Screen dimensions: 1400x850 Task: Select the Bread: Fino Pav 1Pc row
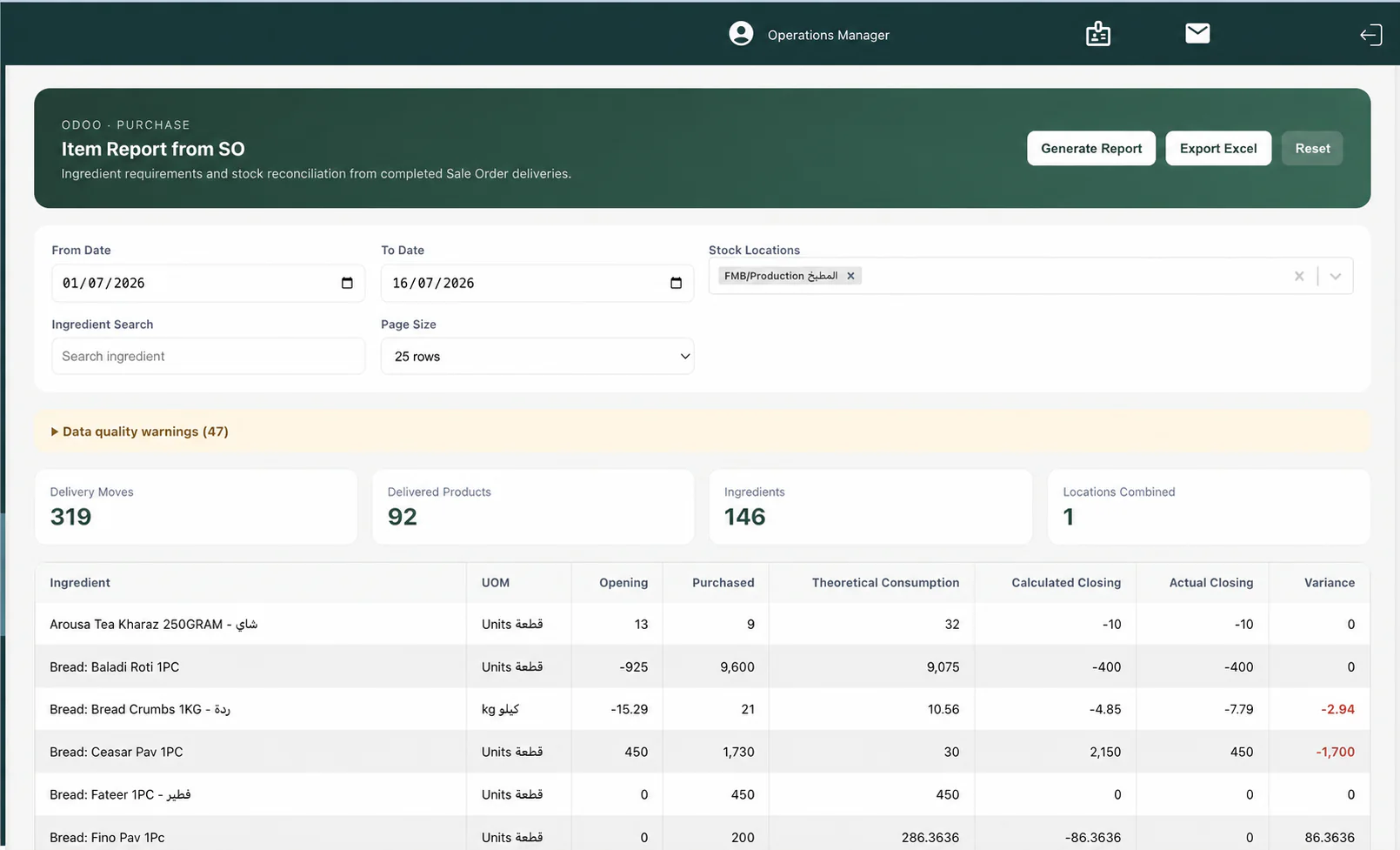click(703, 833)
